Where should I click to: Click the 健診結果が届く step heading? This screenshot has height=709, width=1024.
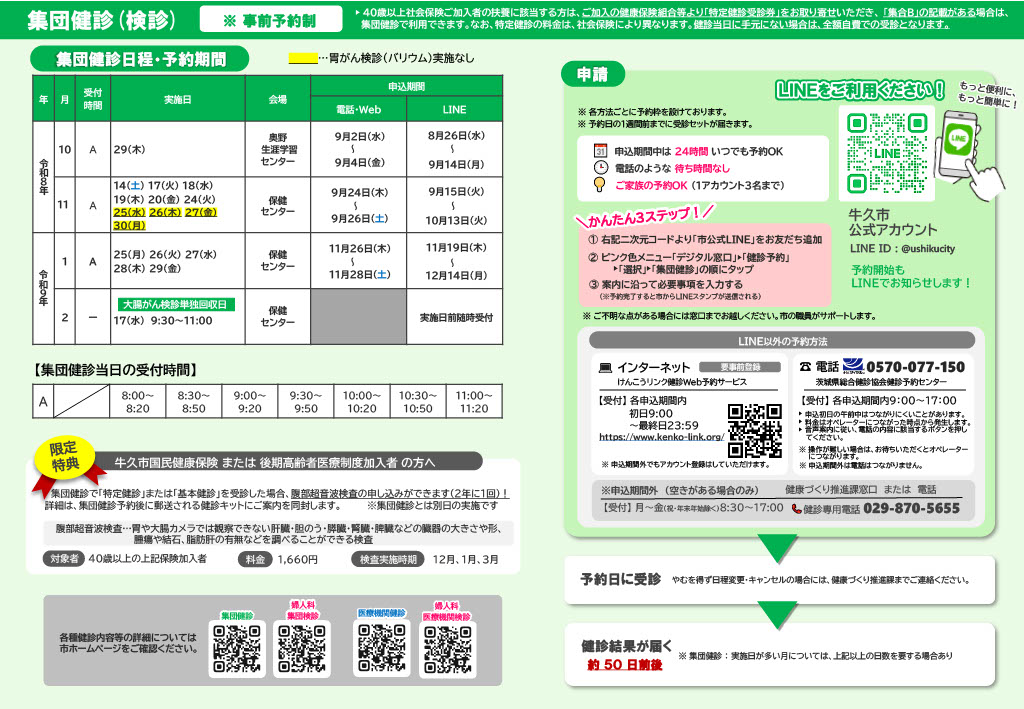[626, 646]
